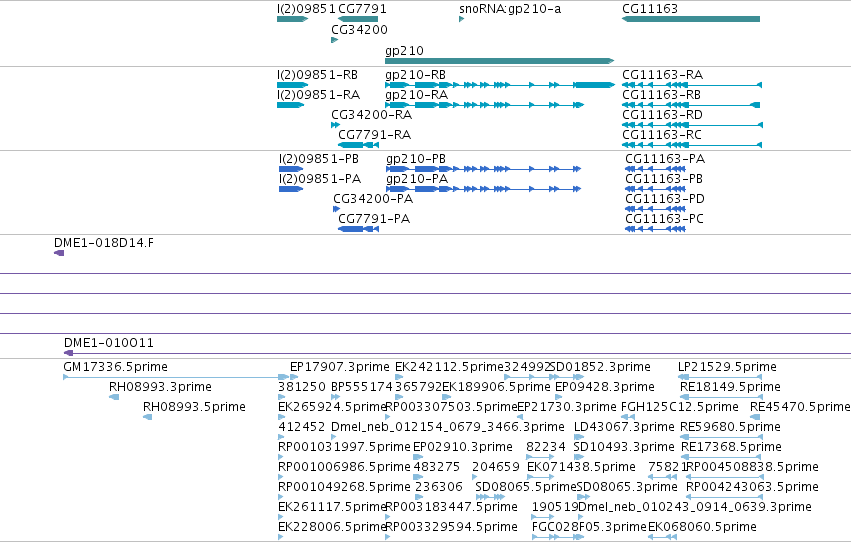Viewport: 851px width, 542px height.
Task: Click EST RH08993.3prime
Action: tap(160, 387)
